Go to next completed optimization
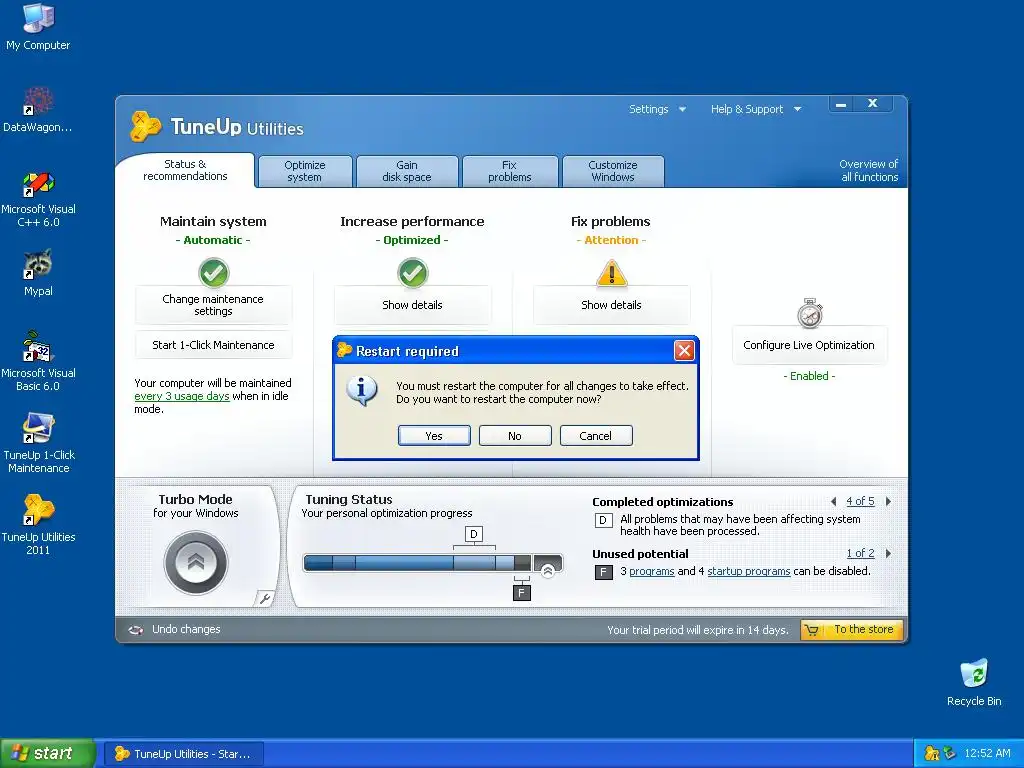 [x=888, y=502]
